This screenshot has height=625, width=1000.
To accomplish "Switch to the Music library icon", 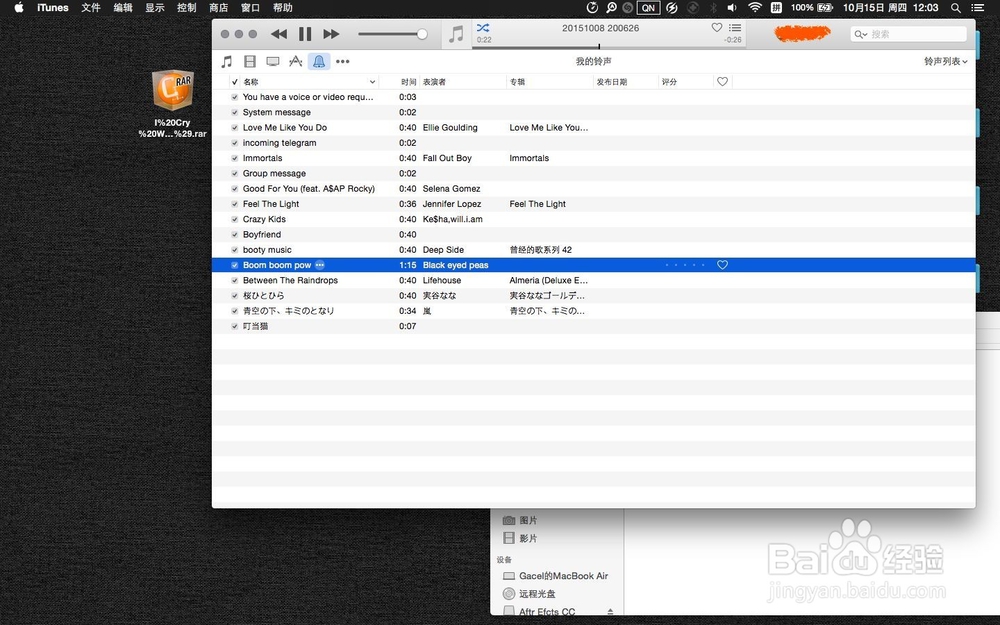I will [226, 61].
